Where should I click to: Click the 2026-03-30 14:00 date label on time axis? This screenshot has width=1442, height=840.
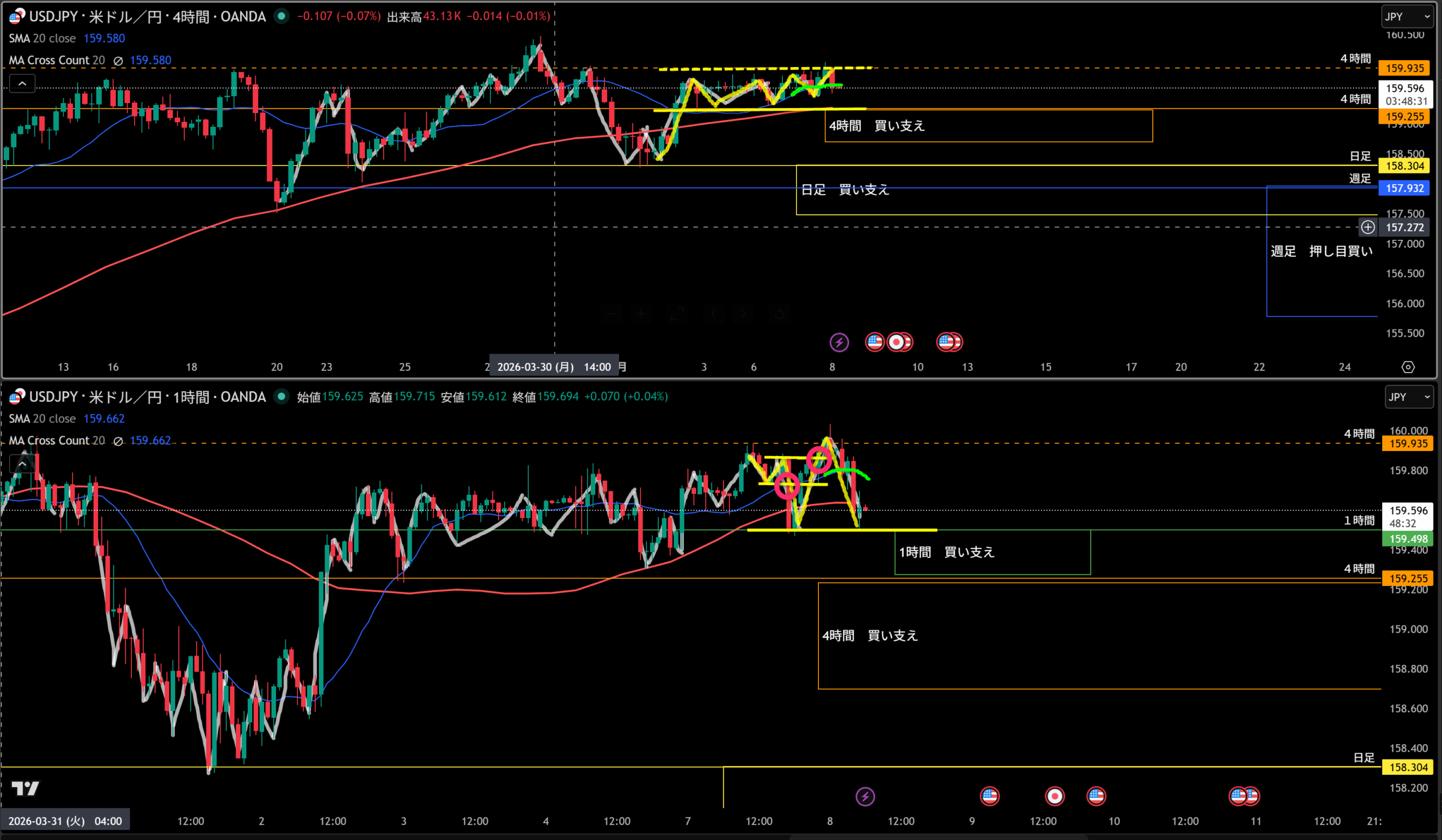pyautogui.click(x=553, y=367)
